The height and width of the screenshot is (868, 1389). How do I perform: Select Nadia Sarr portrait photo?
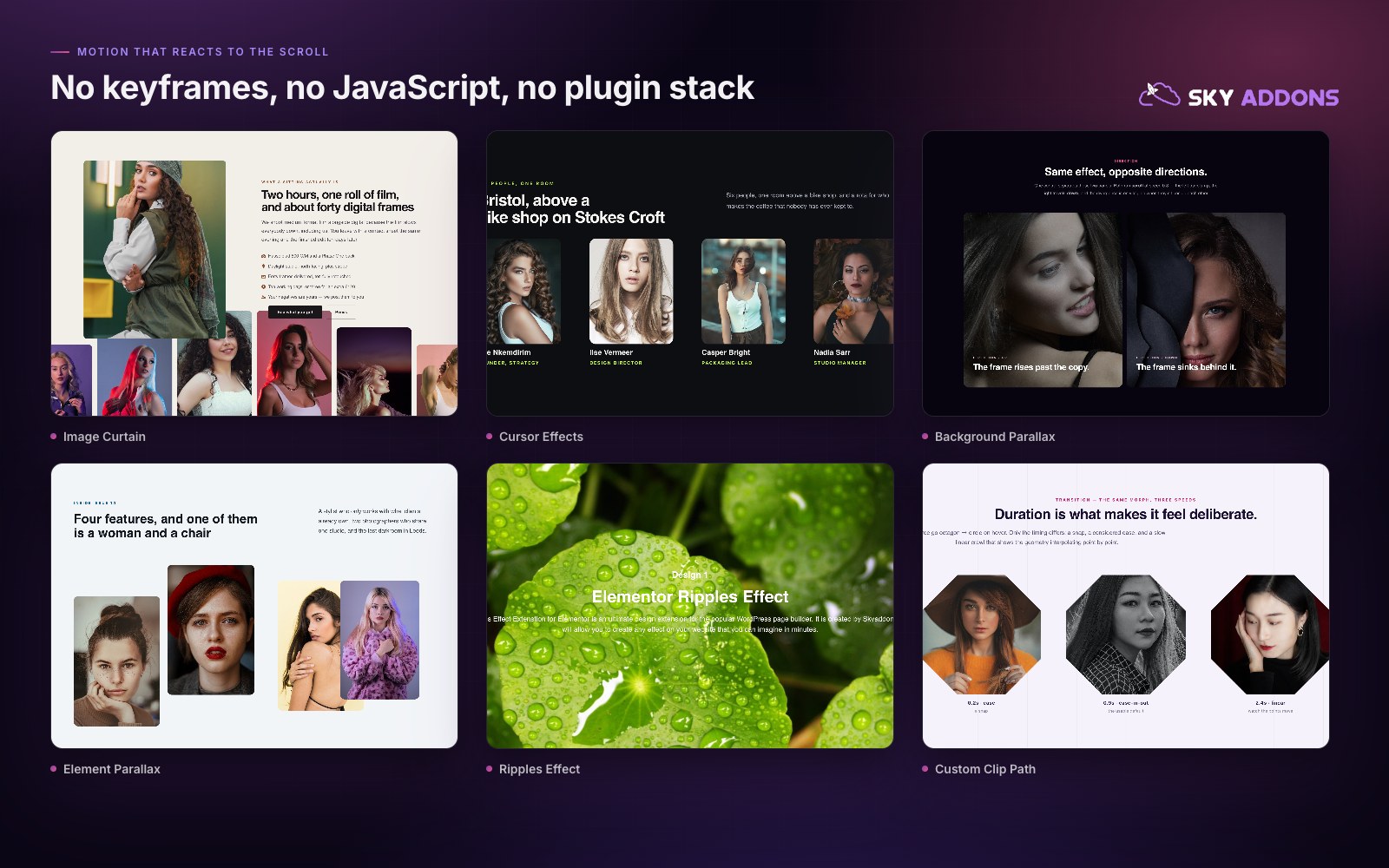coord(853,291)
